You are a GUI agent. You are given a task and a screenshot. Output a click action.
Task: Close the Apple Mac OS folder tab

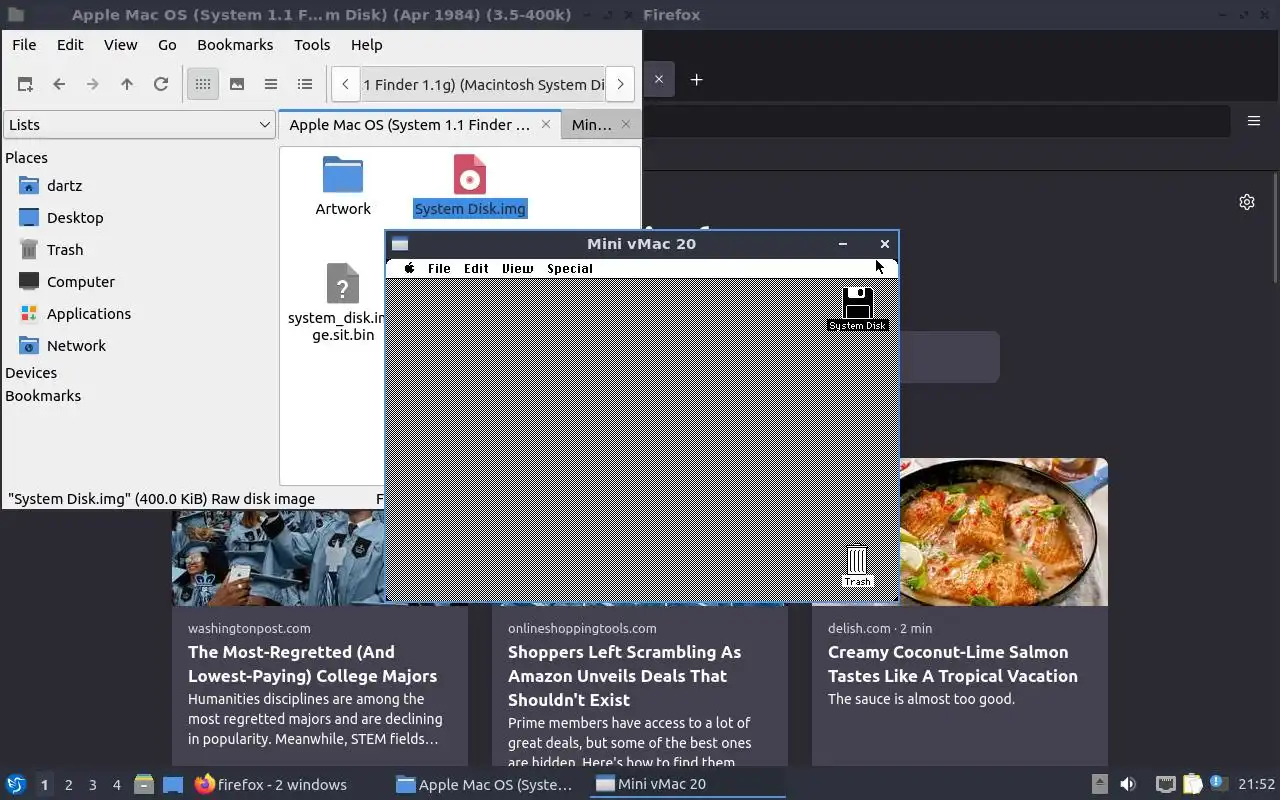546,124
